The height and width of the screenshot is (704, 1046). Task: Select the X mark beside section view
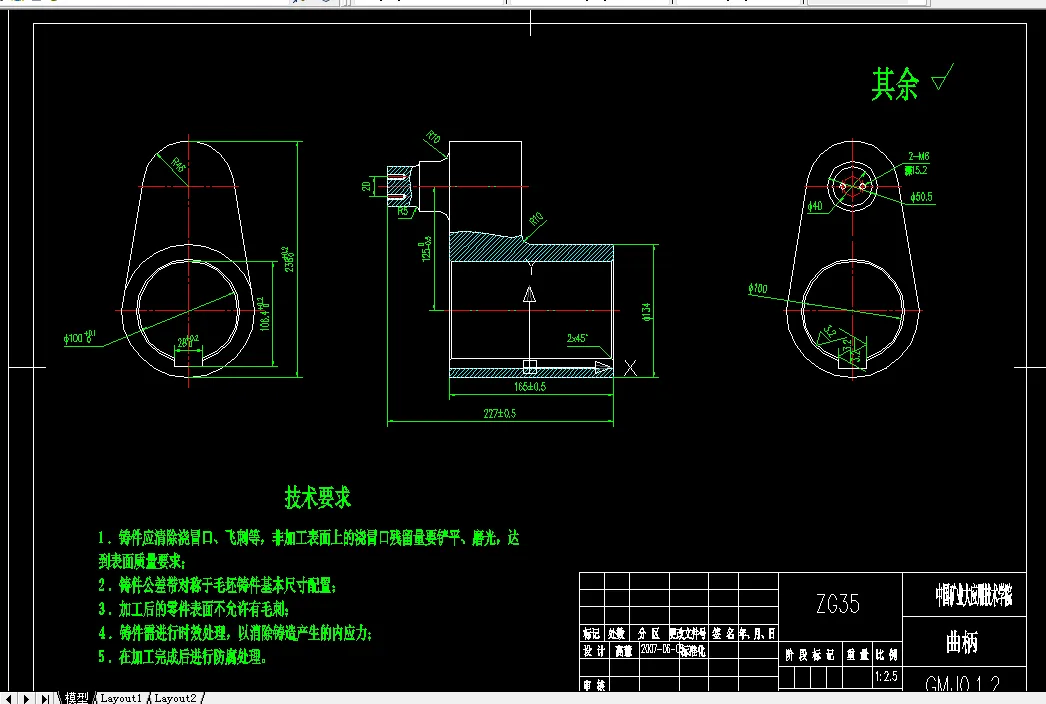(x=630, y=368)
